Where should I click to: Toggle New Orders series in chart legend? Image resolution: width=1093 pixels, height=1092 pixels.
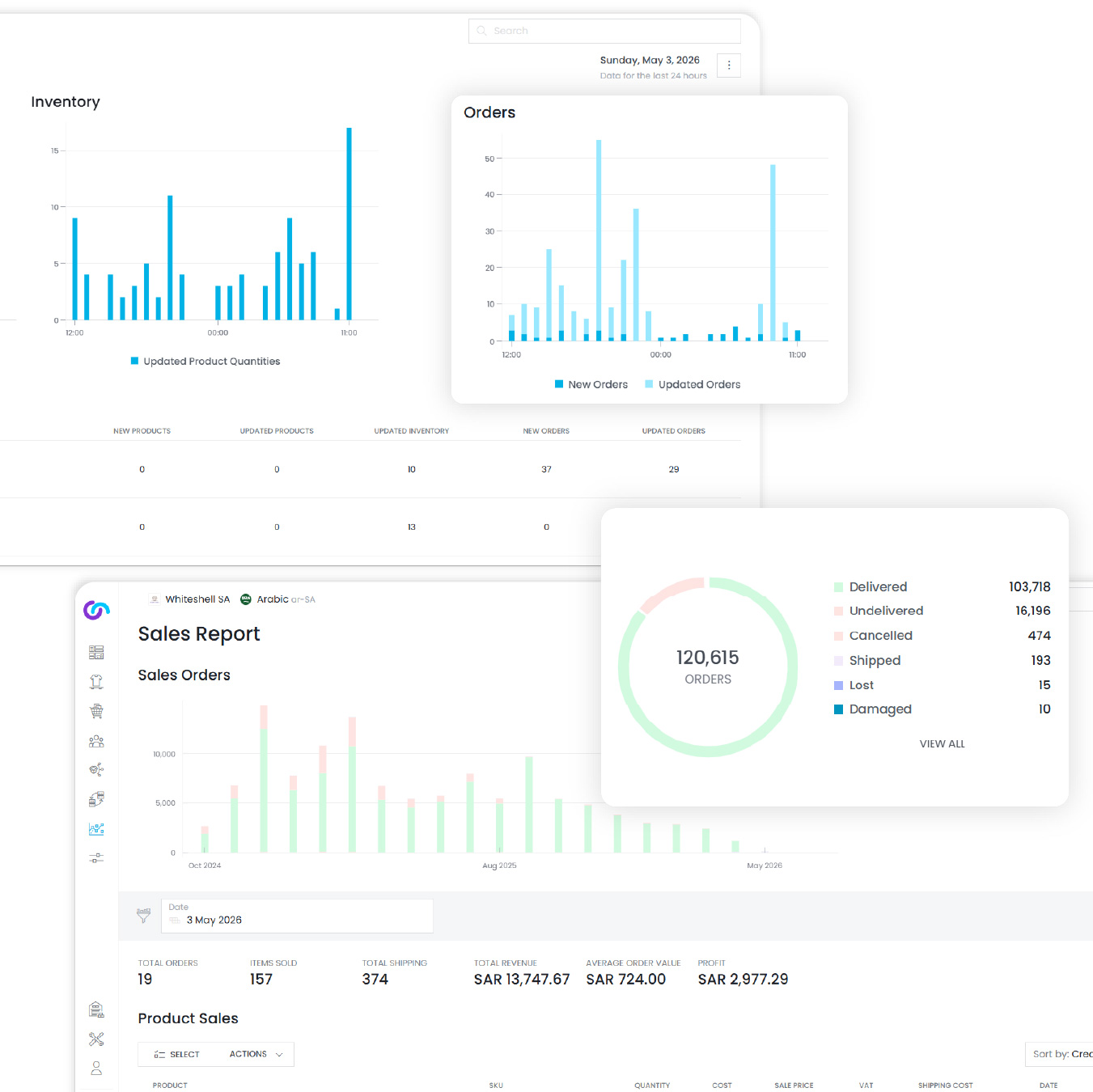point(591,384)
